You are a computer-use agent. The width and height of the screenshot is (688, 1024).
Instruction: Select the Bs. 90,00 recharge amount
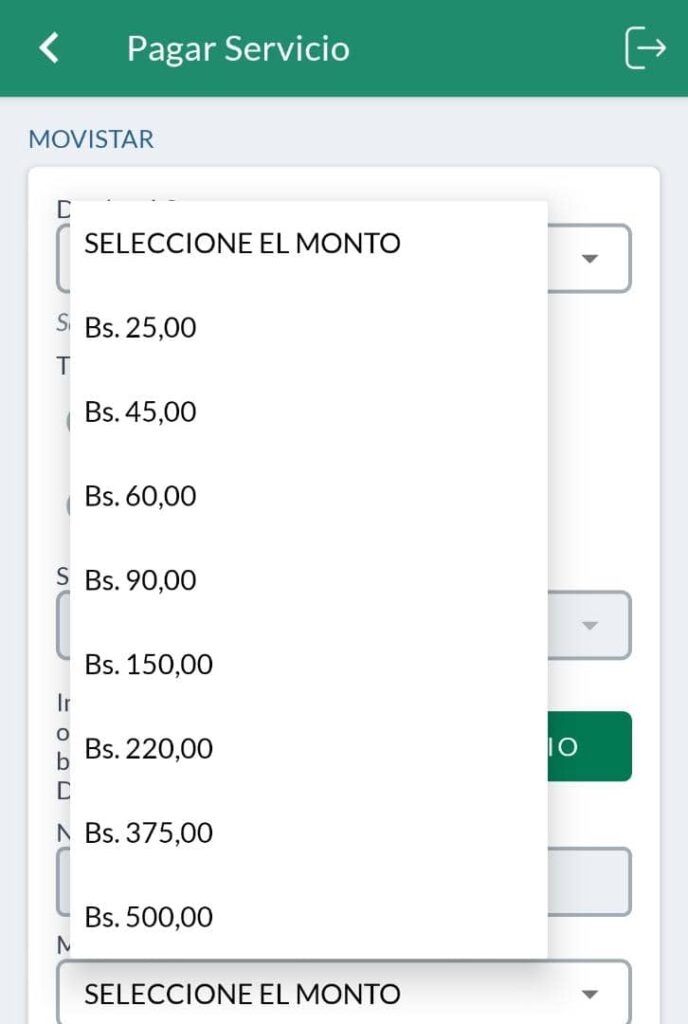141,579
